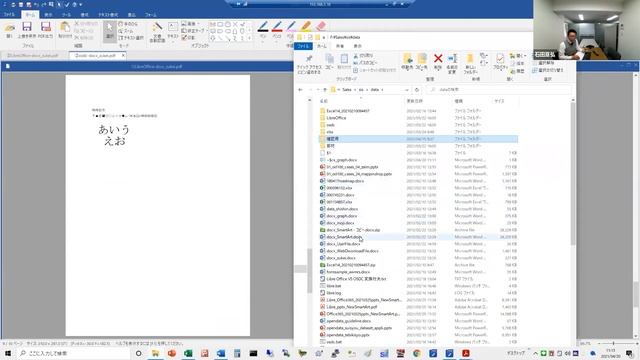Close the active docx_sukei.pdf document tab
This screenshot has height=360, width=640.
click(123, 55)
